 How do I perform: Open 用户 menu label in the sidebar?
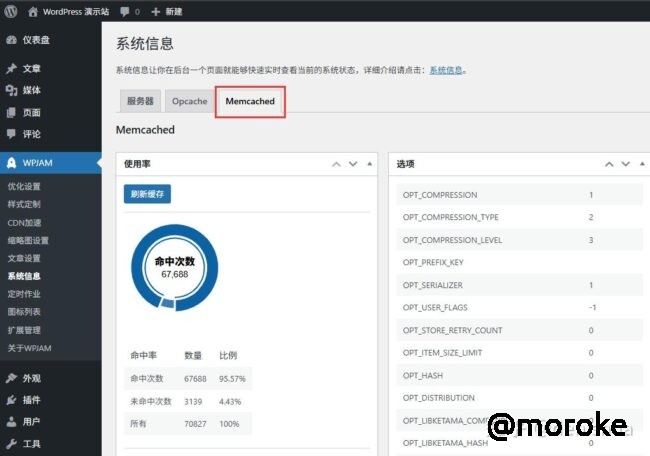click(x=32, y=422)
